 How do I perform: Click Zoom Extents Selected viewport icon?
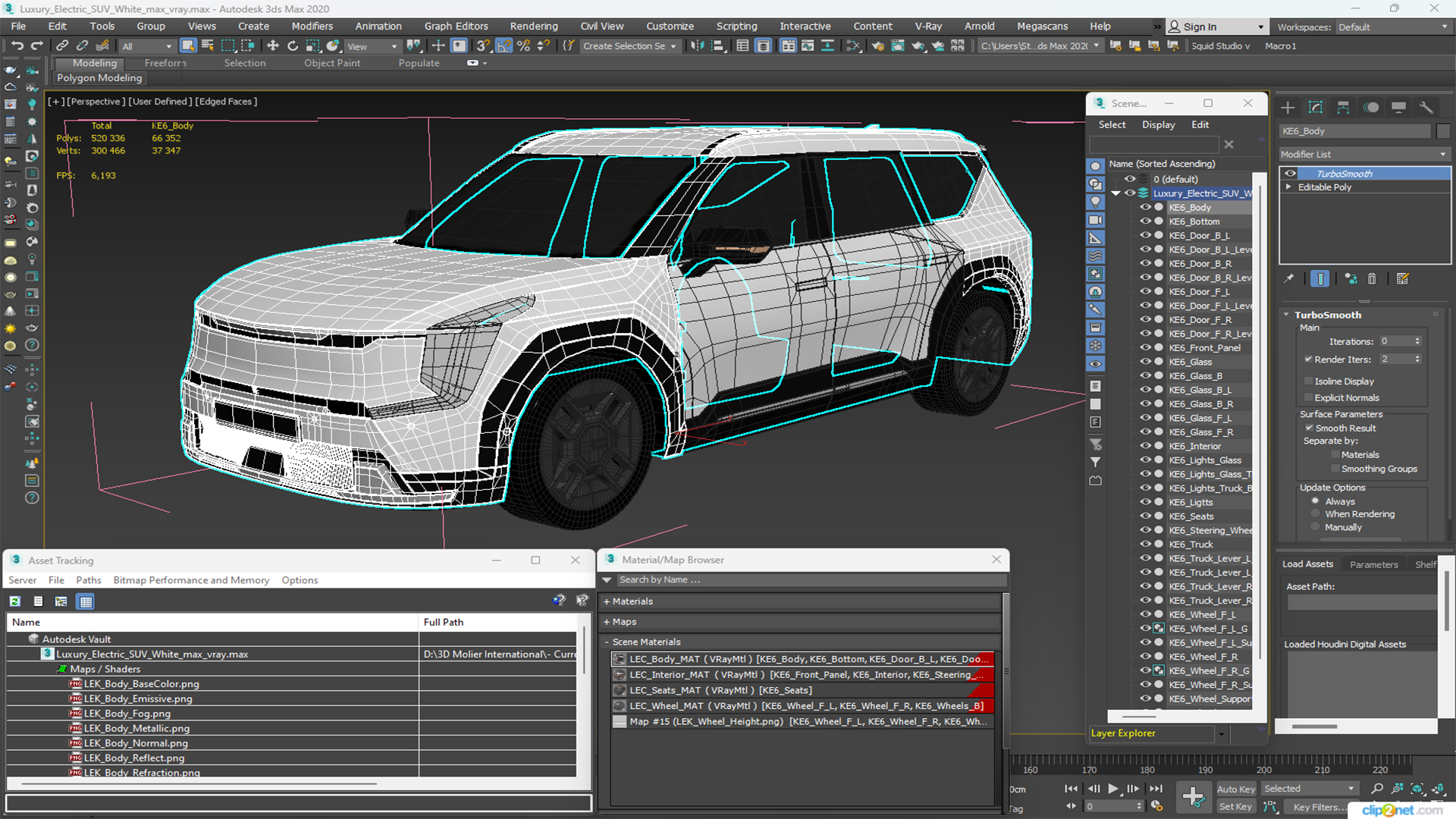point(1417,789)
